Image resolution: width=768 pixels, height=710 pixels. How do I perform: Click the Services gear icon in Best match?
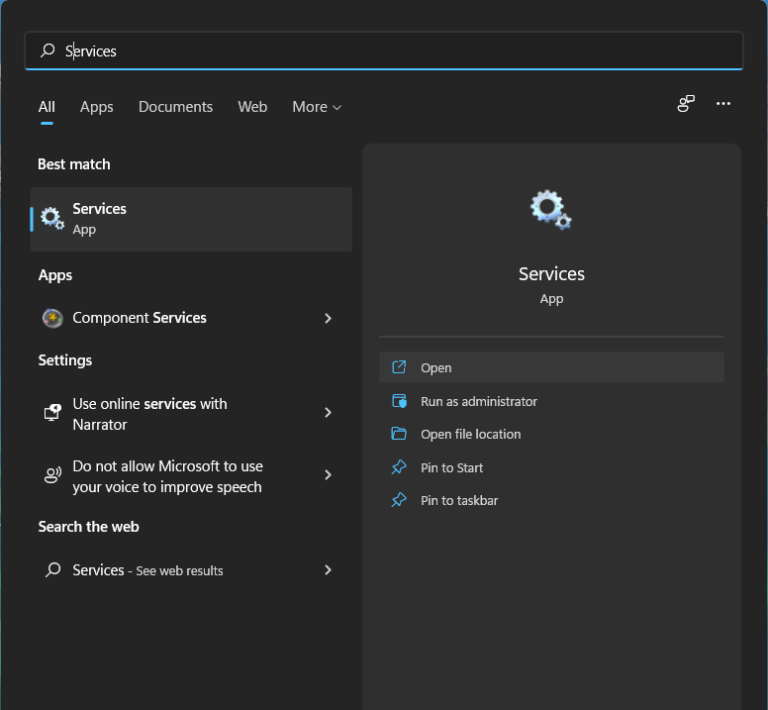pos(52,219)
